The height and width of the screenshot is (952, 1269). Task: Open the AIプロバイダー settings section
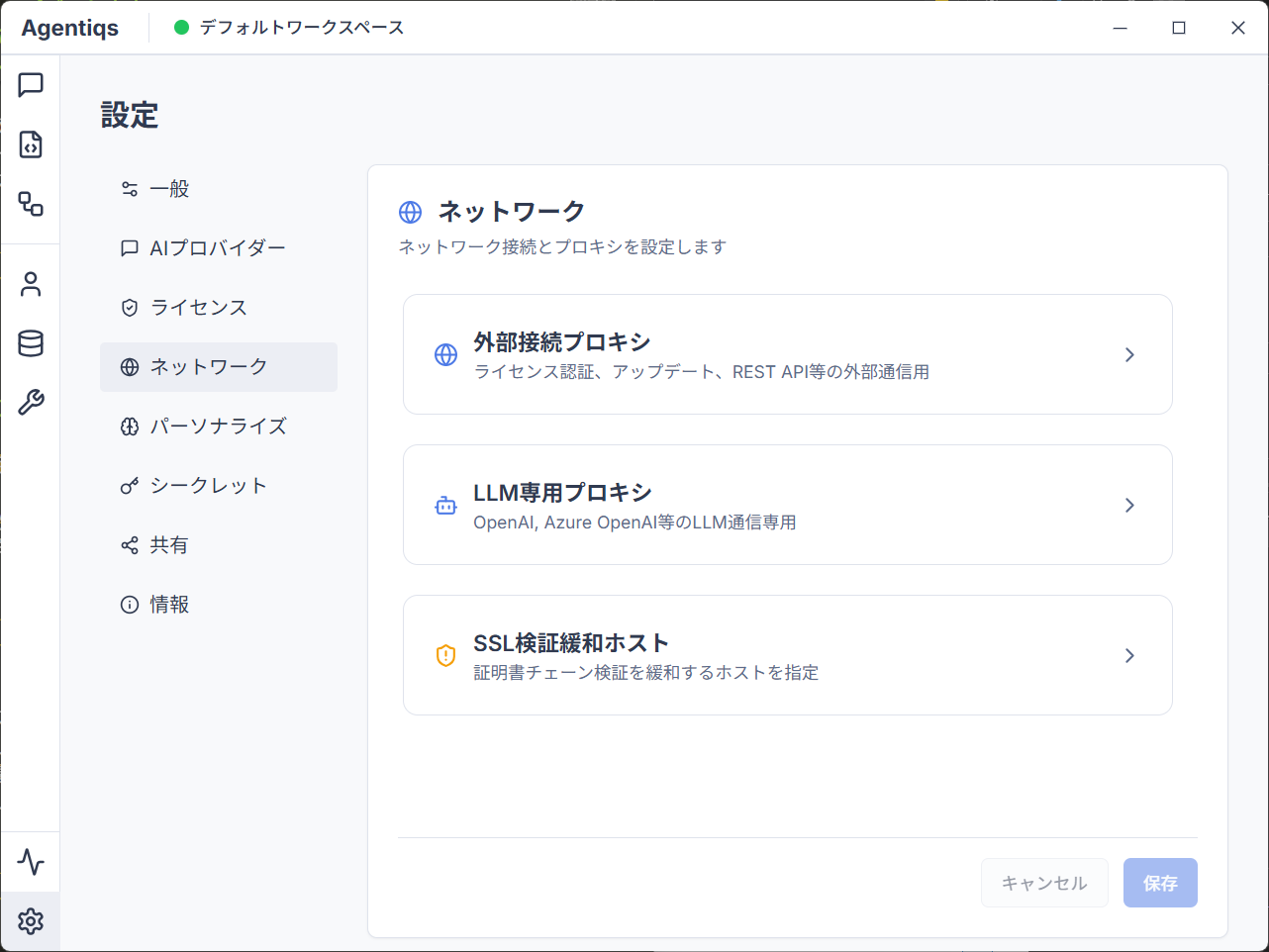click(x=218, y=248)
